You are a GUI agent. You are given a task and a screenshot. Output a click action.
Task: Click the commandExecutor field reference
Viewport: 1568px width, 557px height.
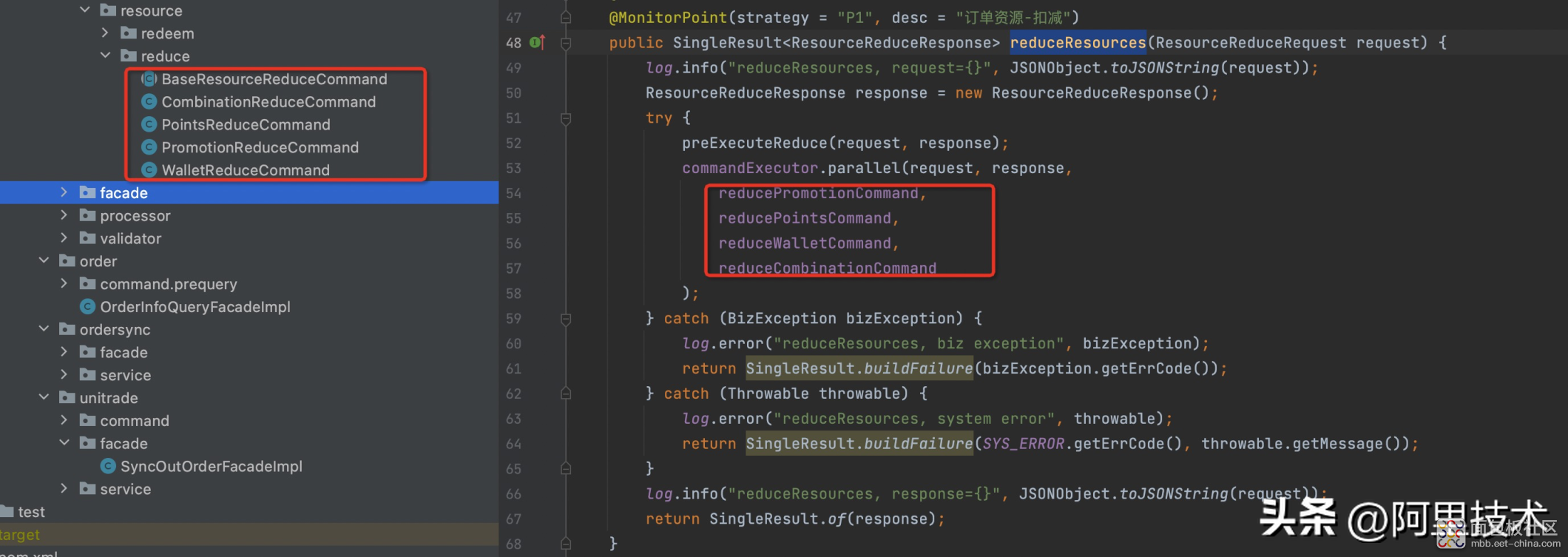pyautogui.click(x=750, y=168)
